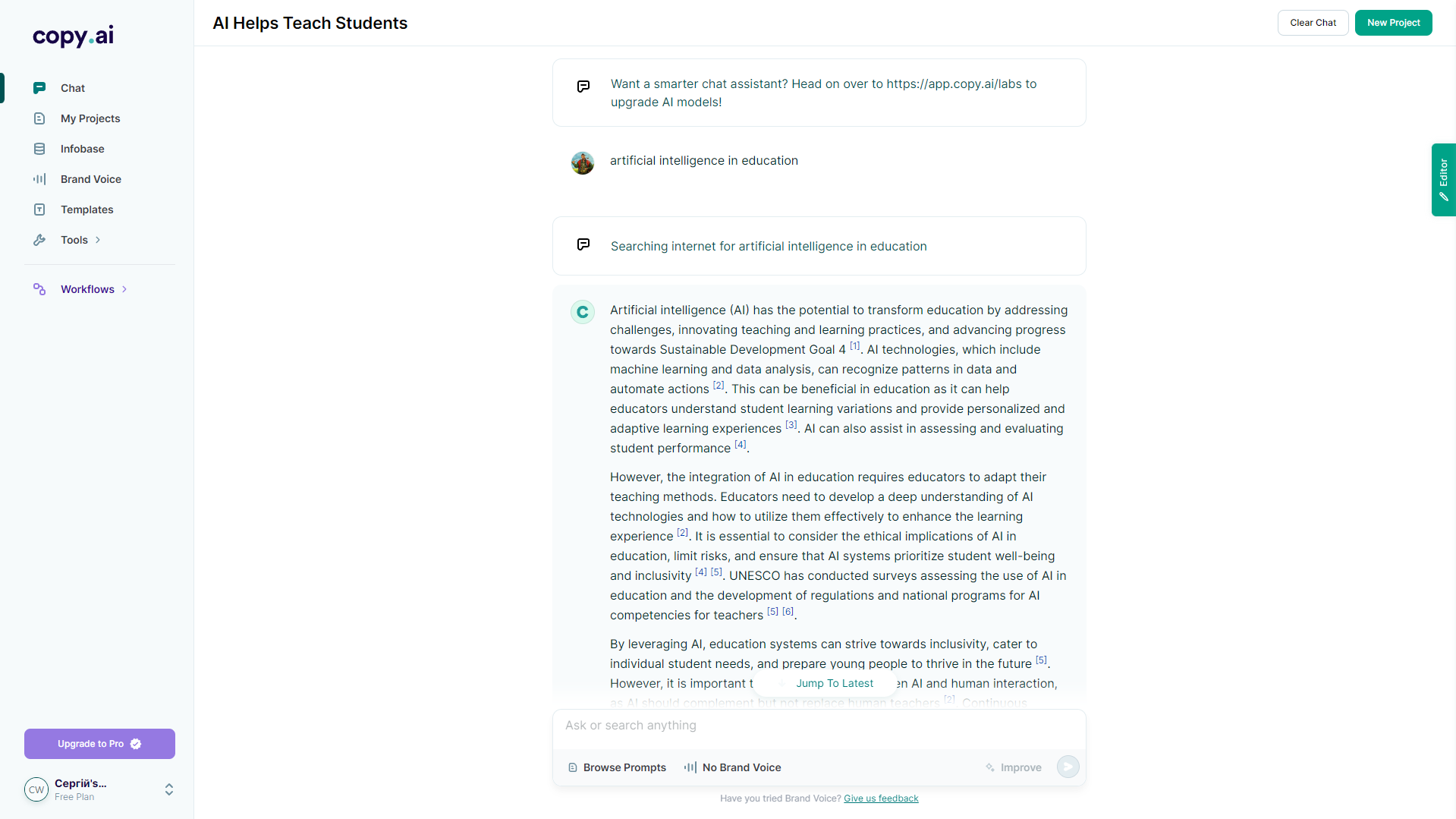Click the Templates icon
Viewport: 1456px width, 819px height.
(39, 209)
